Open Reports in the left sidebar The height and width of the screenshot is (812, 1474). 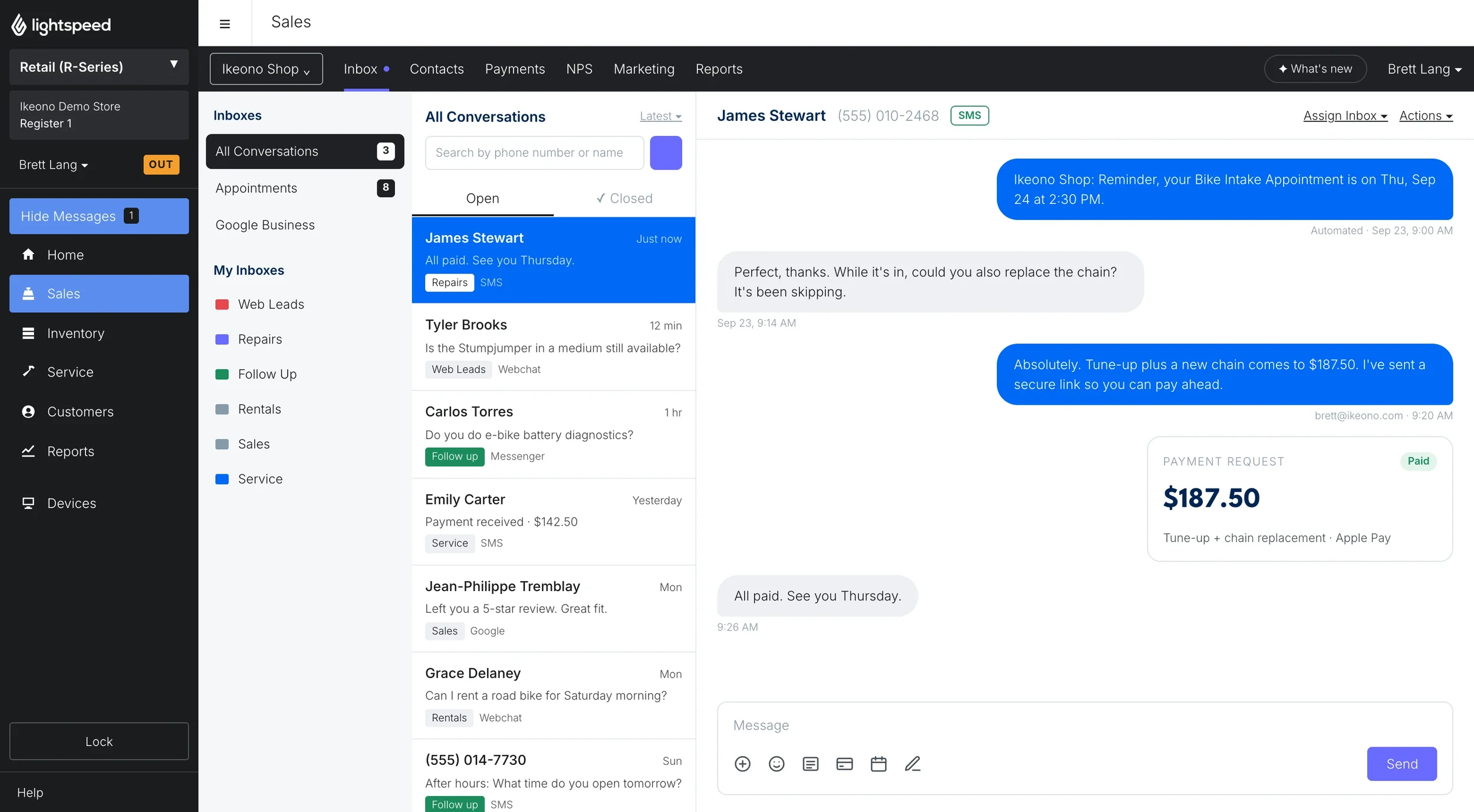tap(99, 451)
